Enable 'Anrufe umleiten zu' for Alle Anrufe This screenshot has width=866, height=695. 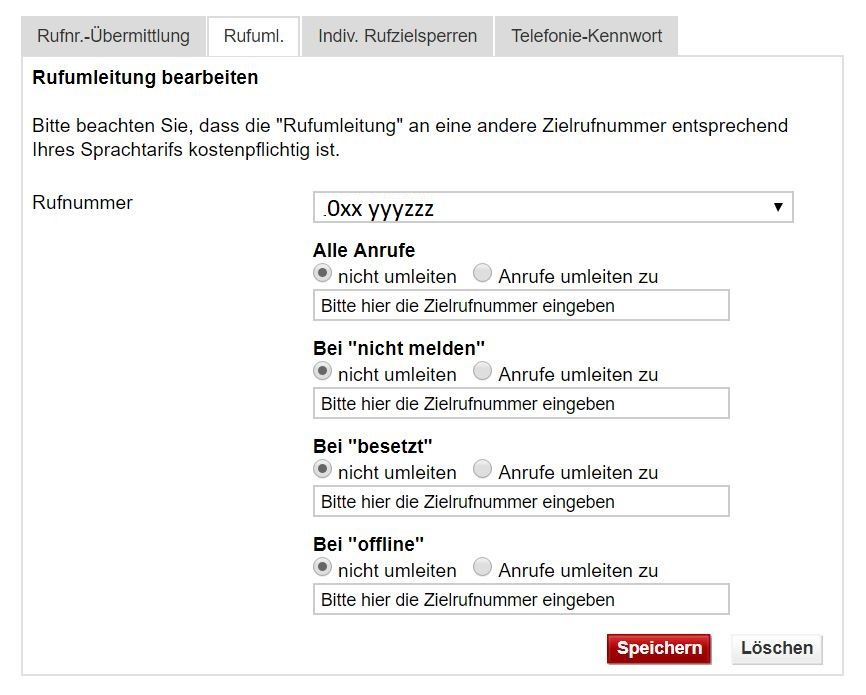482,272
